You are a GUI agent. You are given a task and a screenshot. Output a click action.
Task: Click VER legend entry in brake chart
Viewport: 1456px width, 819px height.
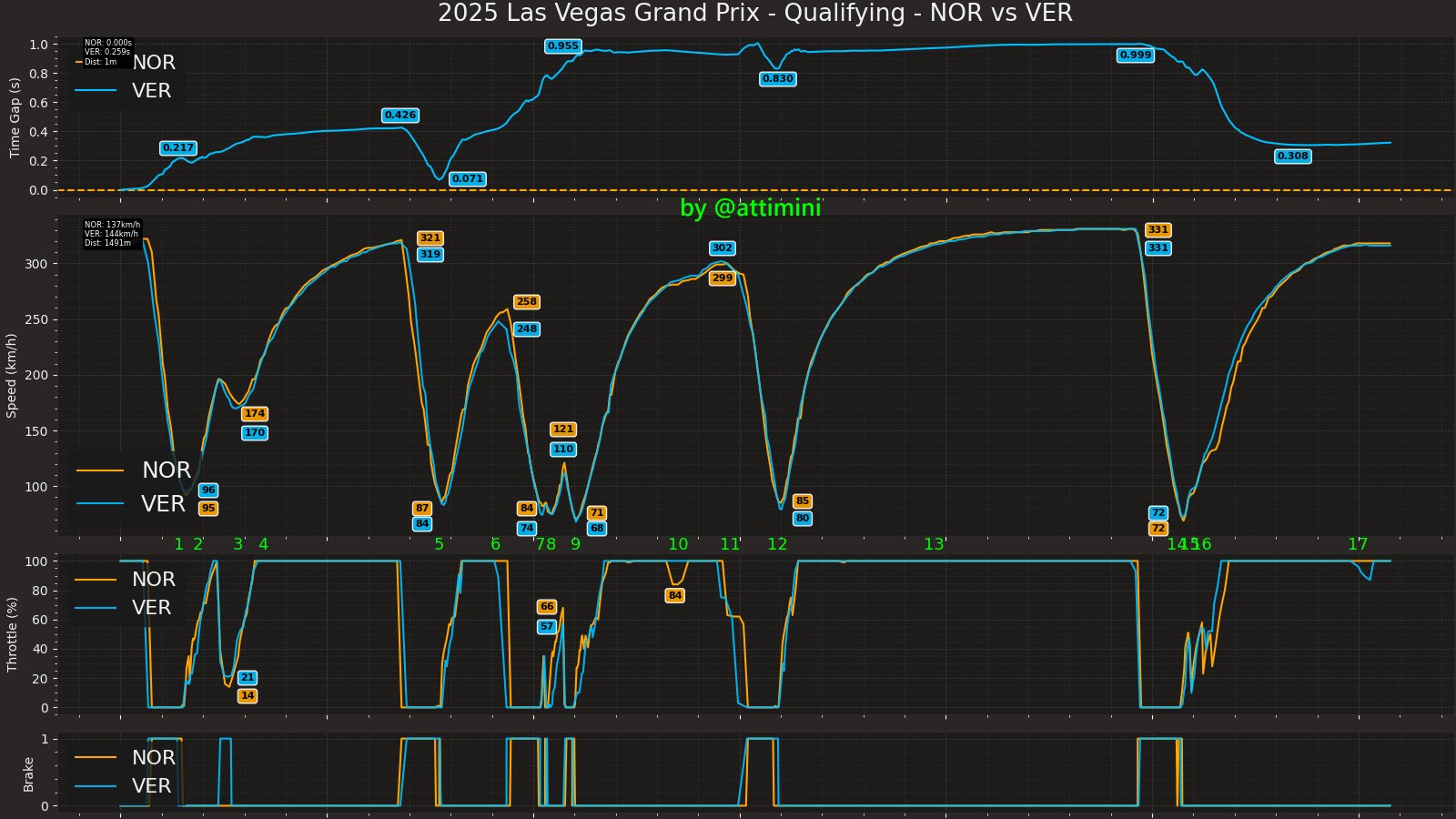tap(124, 786)
